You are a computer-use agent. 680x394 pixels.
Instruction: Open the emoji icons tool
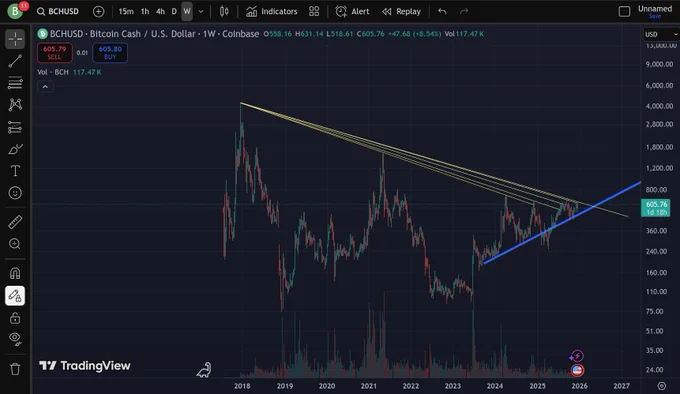(15, 193)
